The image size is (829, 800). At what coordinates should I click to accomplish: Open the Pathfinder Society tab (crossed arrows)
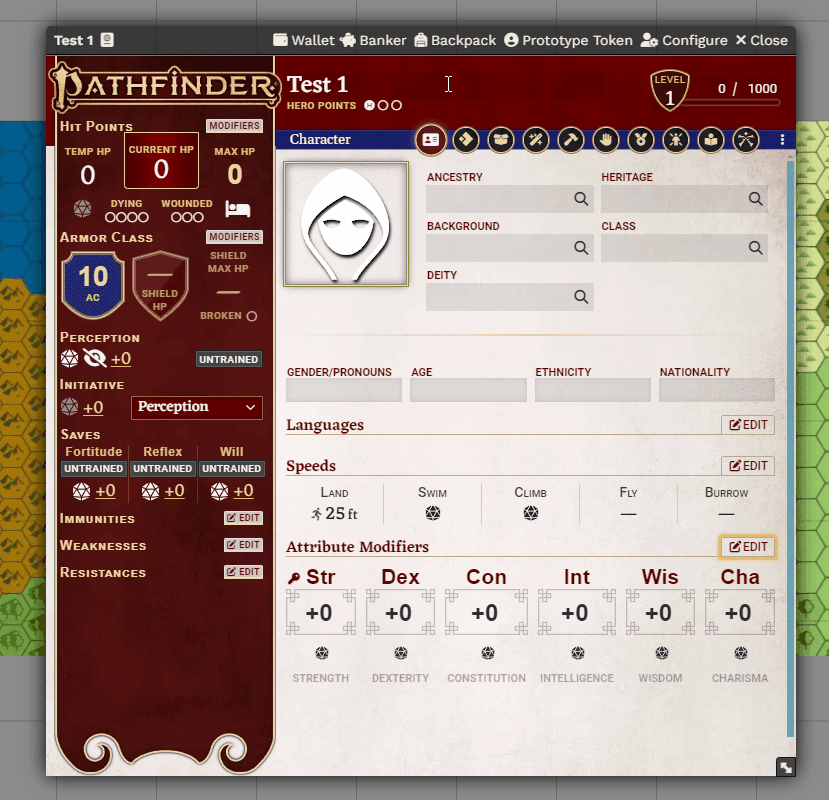click(x=745, y=140)
